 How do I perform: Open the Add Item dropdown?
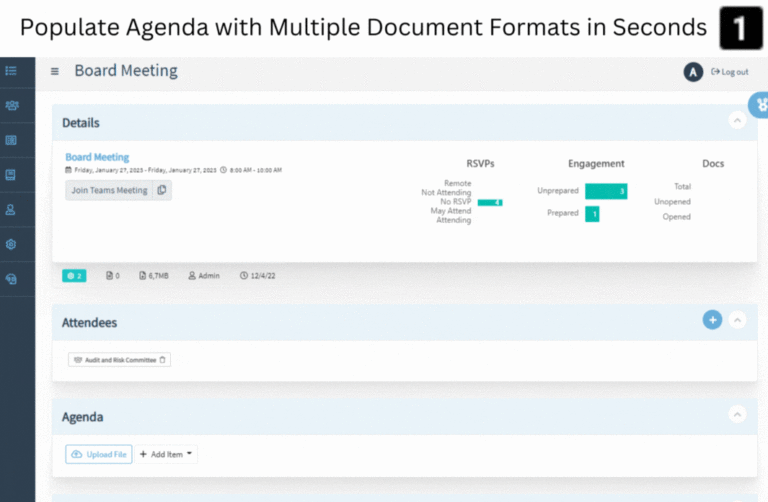166,454
